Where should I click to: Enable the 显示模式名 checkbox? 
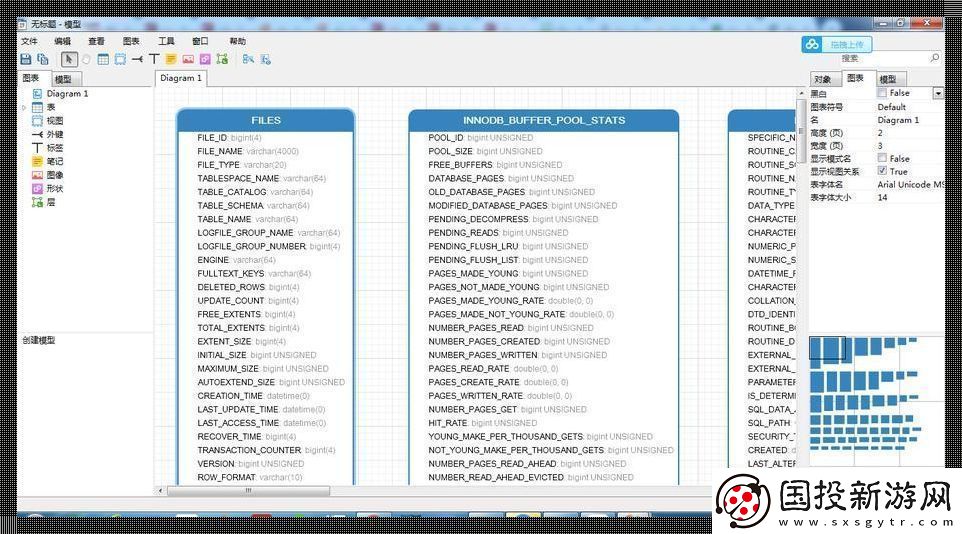click(x=882, y=158)
